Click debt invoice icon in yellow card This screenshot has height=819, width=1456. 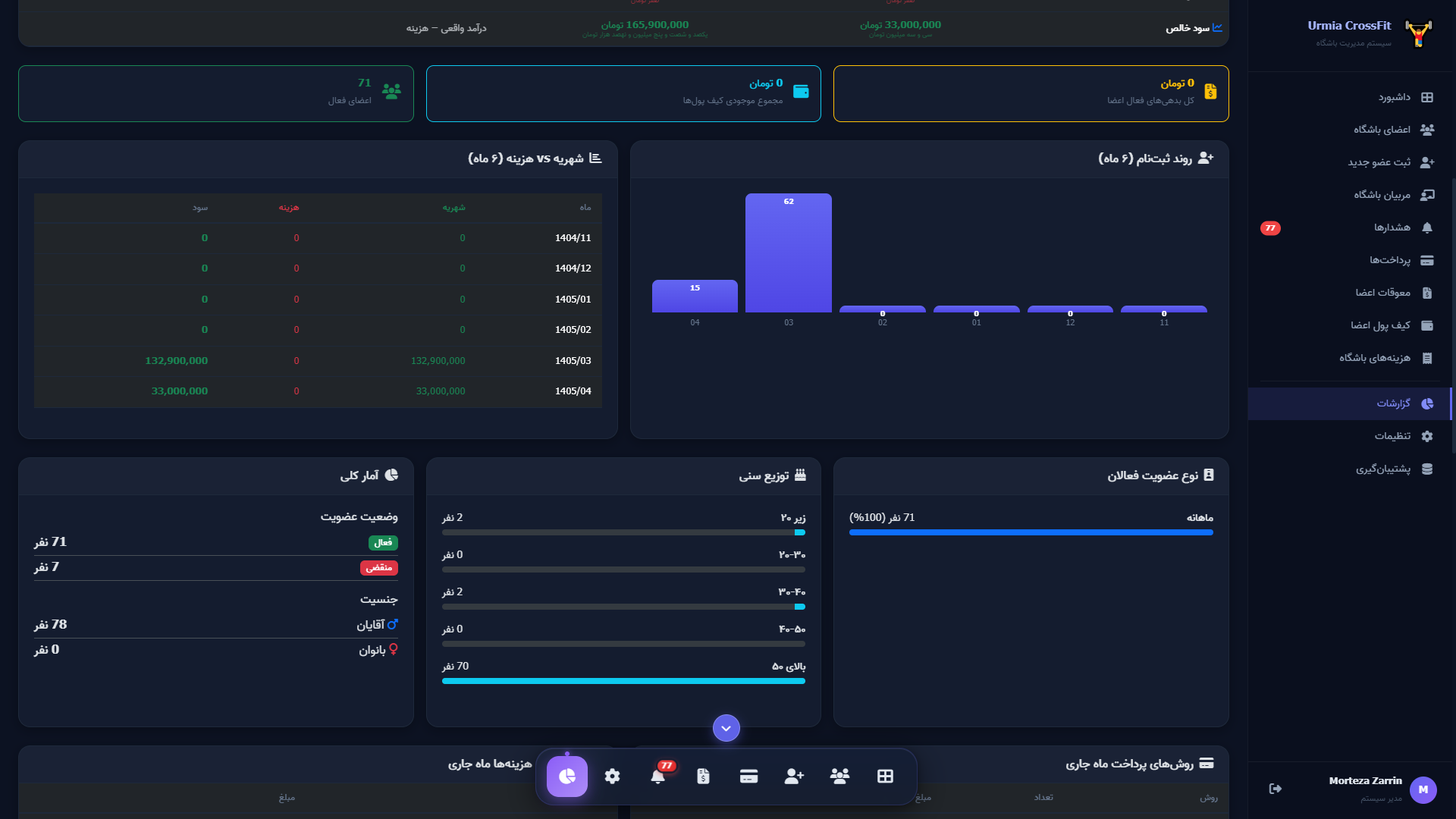tap(1210, 92)
